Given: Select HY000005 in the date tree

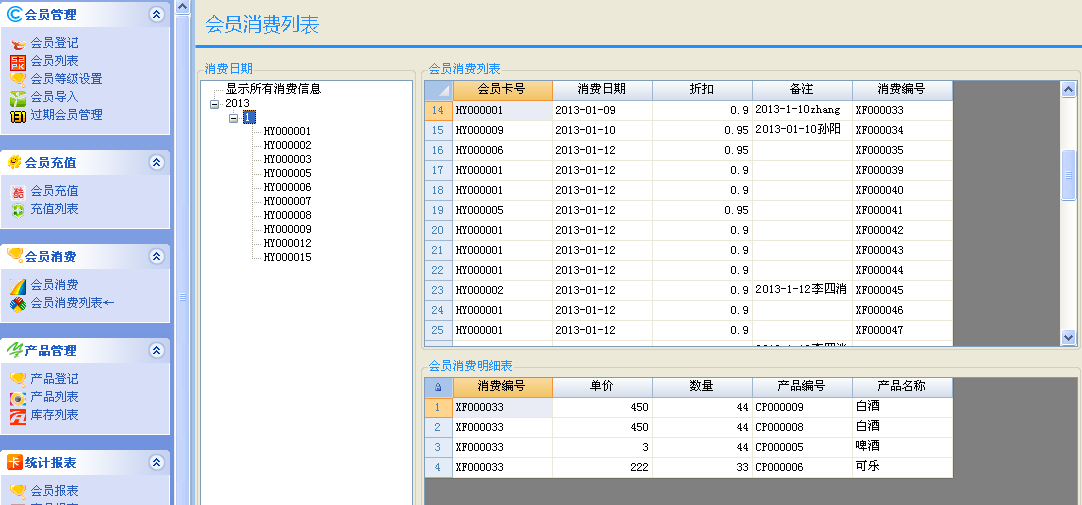Looking at the screenshot, I should click(x=287, y=173).
